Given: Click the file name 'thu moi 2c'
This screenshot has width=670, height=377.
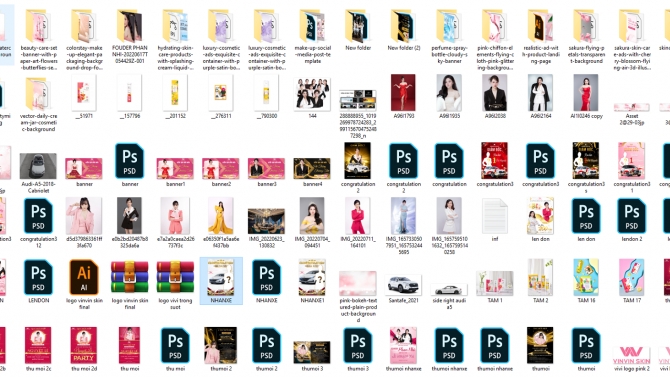Looking at the screenshot, I should tap(38, 368).
